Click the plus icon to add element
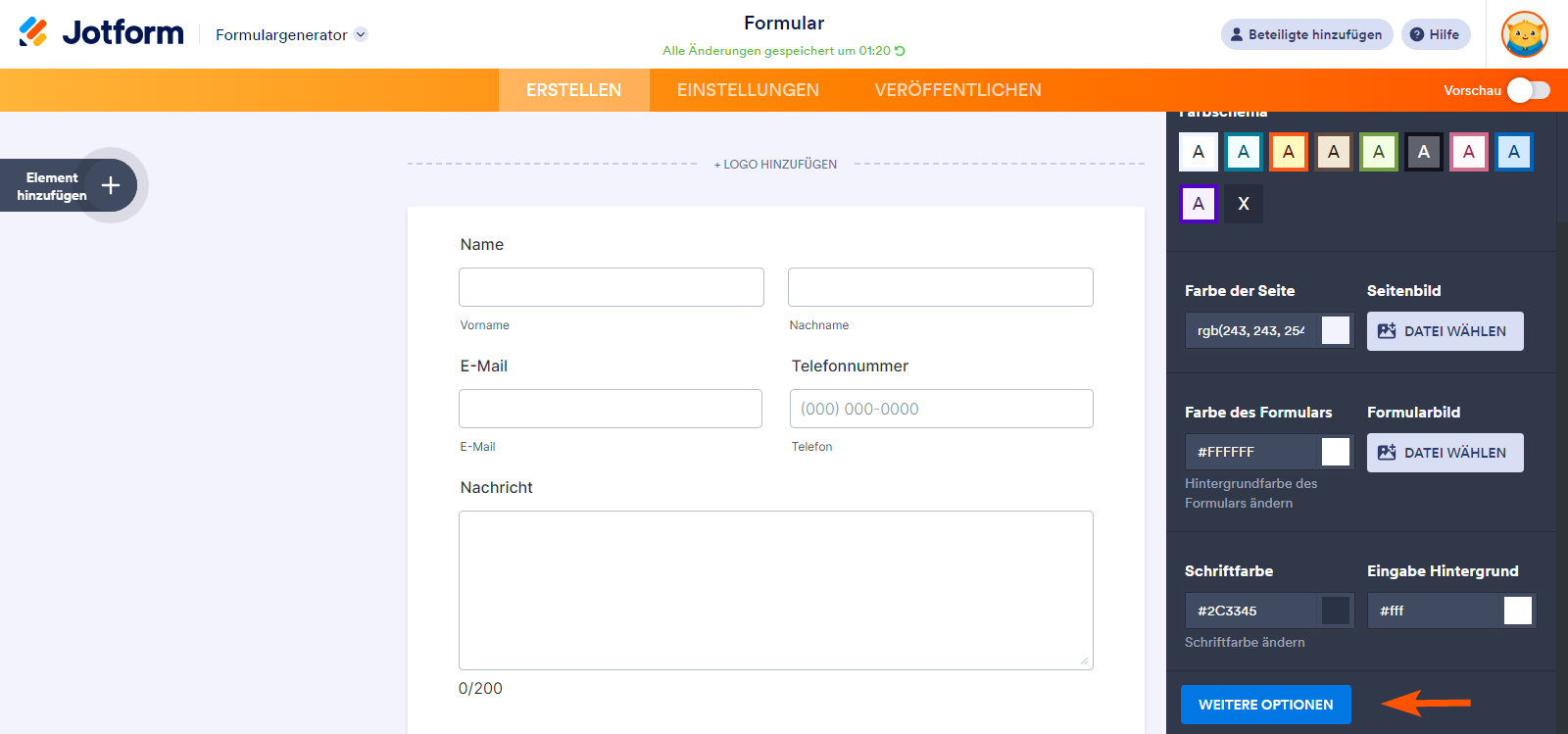Image resolution: width=1568 pixels, height=734 pixels. pyautogui.click(x=111, y=185)
